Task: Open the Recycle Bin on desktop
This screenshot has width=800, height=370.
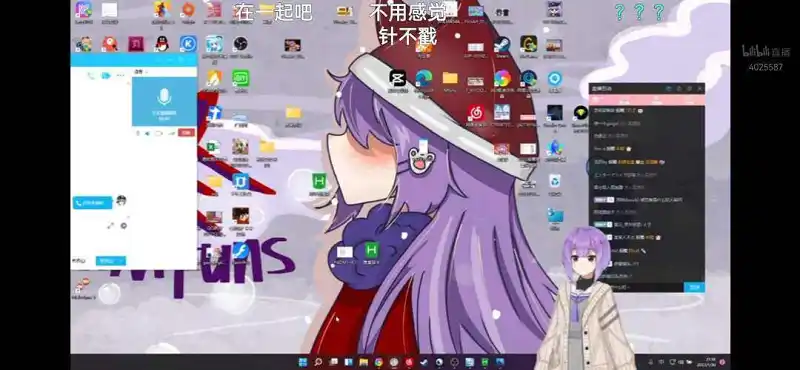Action: 555,182
